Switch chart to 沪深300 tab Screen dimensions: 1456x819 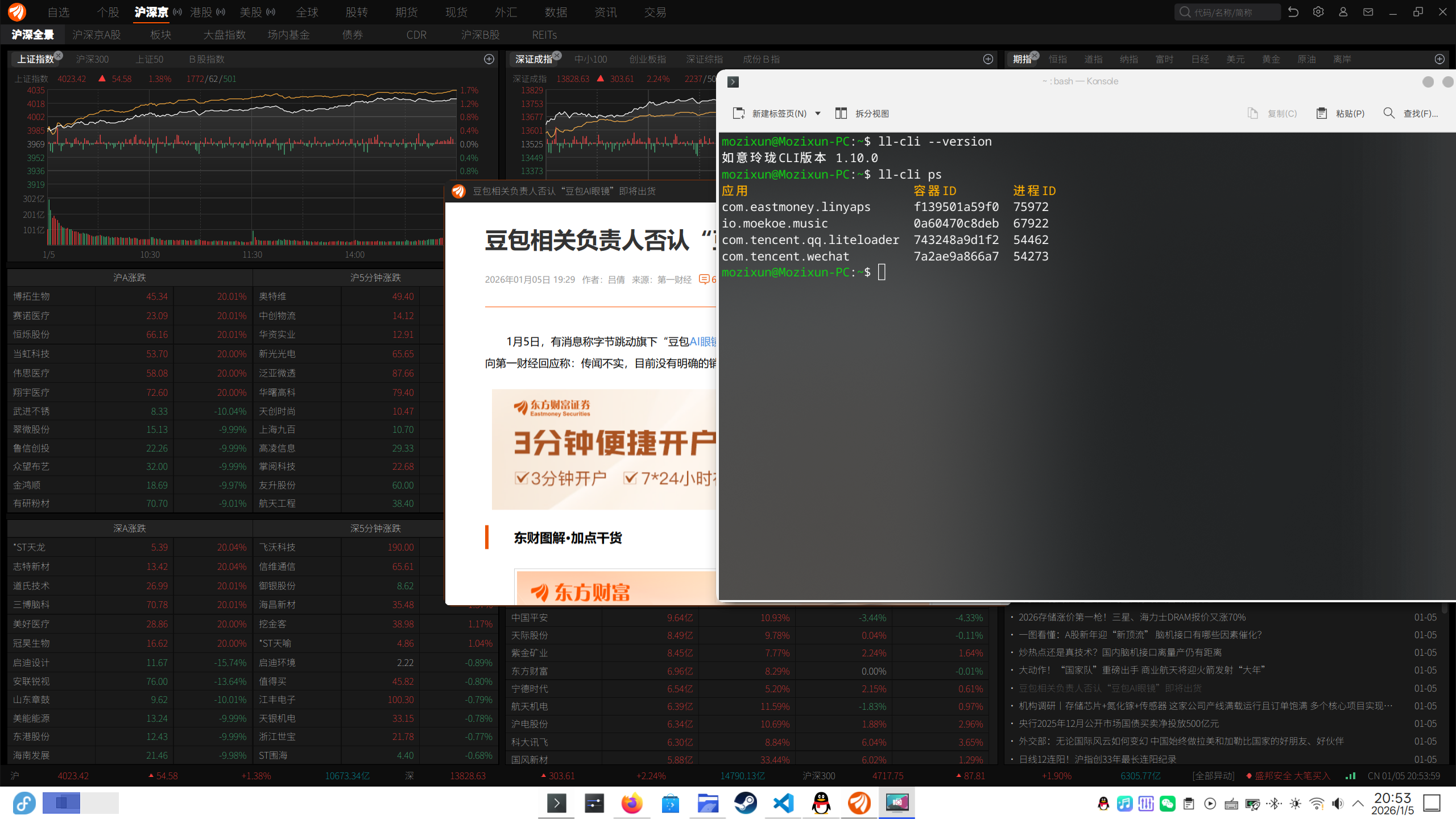[x=92, y=59]
